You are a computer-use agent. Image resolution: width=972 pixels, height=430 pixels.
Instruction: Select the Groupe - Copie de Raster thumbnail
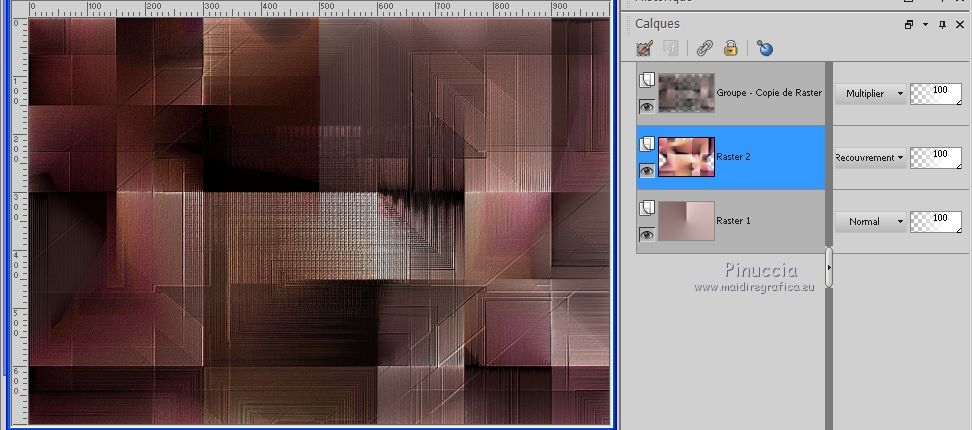point(686,93)
